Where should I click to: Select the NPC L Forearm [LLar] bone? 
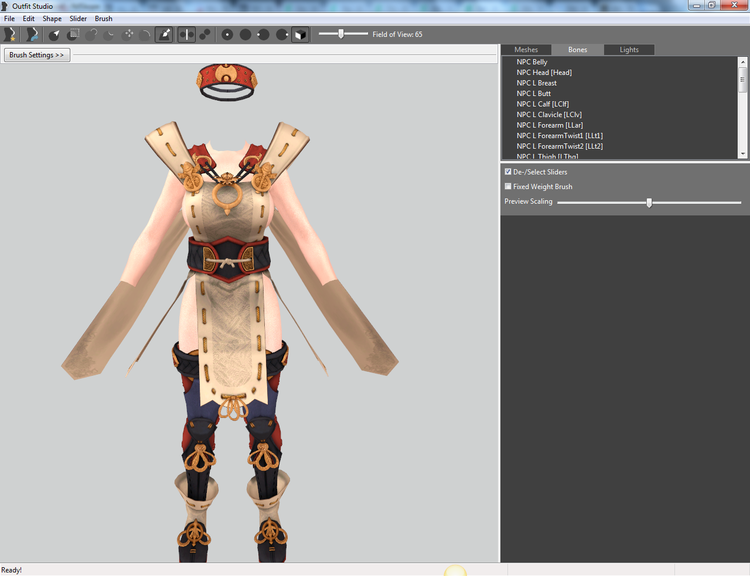click(550, 125)
